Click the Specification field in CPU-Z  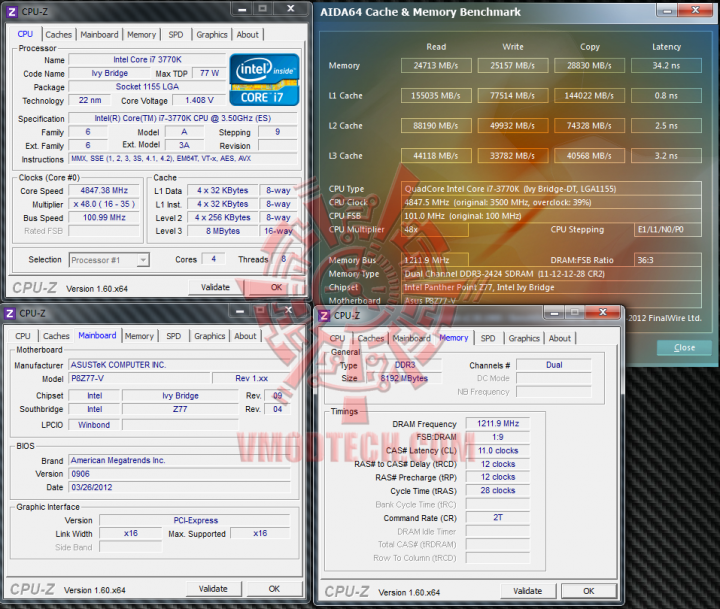[183, 118]
